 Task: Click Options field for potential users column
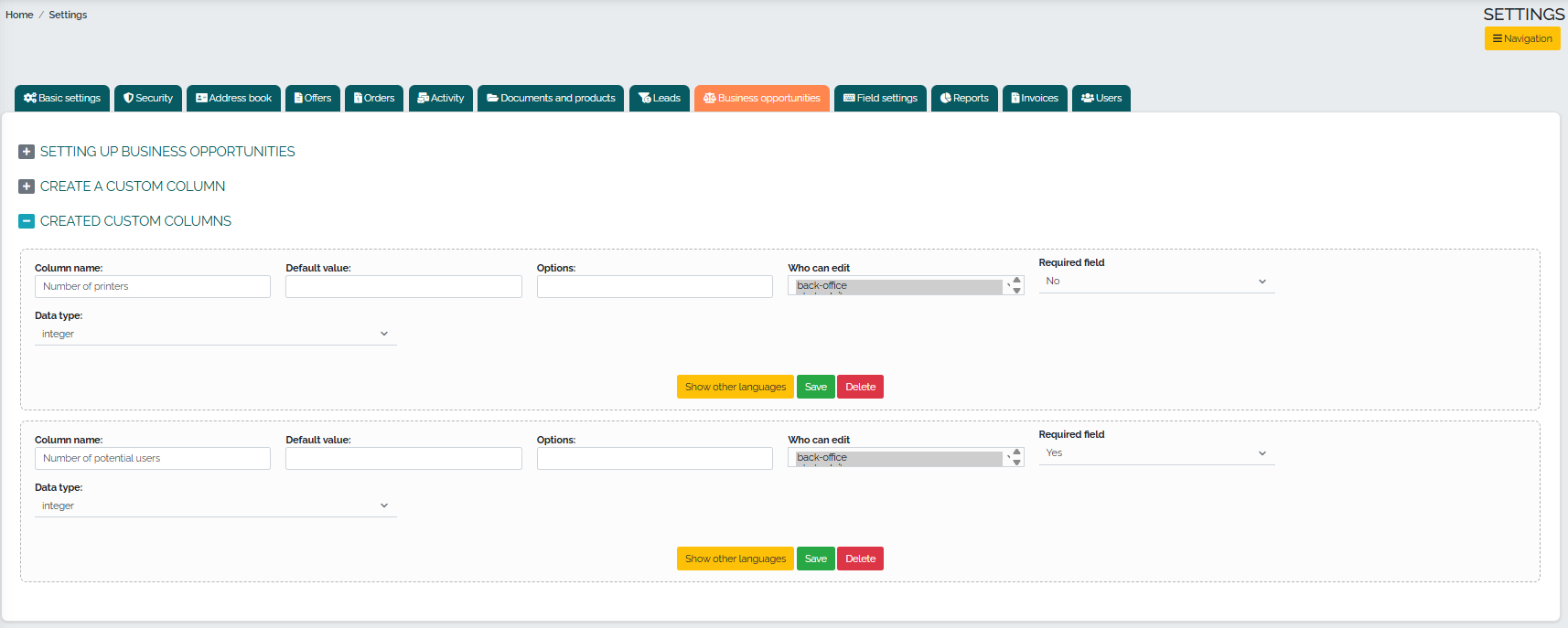pos(655,458)
